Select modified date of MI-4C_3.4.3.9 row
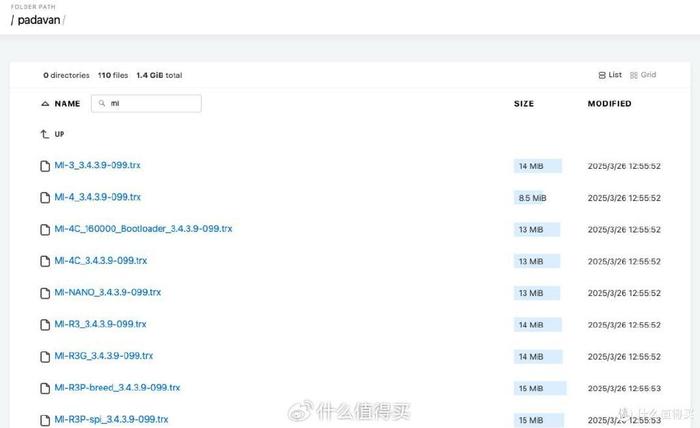The image size is (700, 428). [x=624, y=261]
